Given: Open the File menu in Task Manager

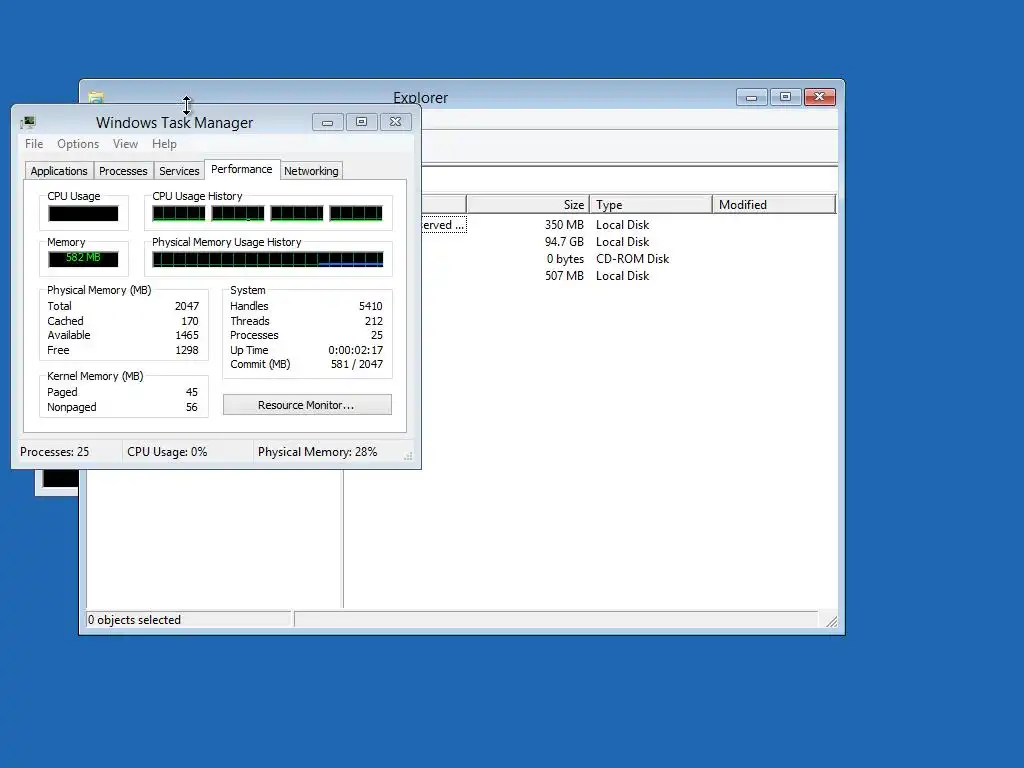Looking at the screenshot, I should [34, 144].
